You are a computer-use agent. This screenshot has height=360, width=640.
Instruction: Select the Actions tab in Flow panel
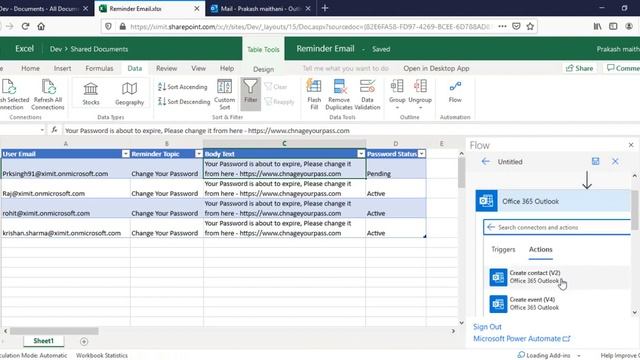(540, 249)
